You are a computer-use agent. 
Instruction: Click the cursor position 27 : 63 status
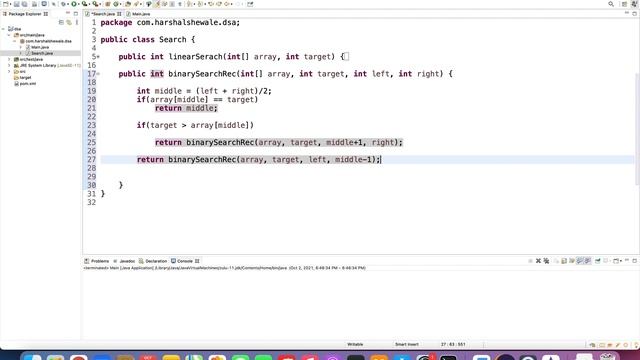pyautogui.click(x=453, y=344)
